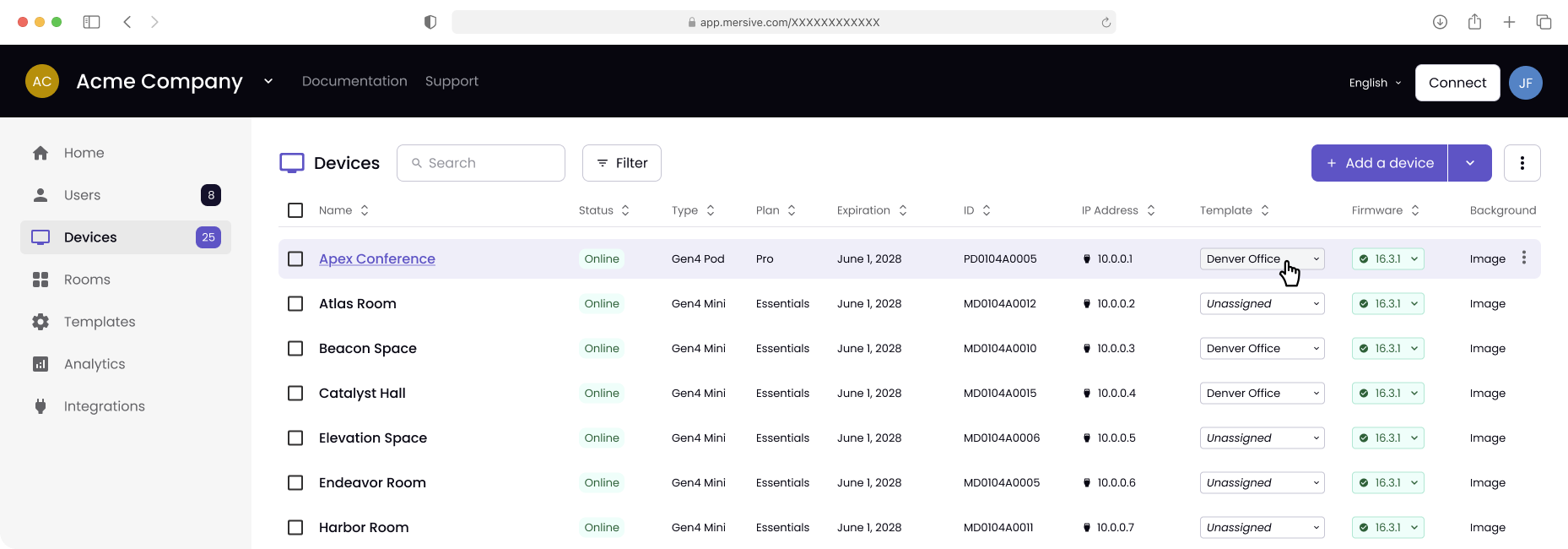The image size is (1568, 549).
Task: Sort by Type column arrows
Action: pyautogui.click(x=711, y=210)
